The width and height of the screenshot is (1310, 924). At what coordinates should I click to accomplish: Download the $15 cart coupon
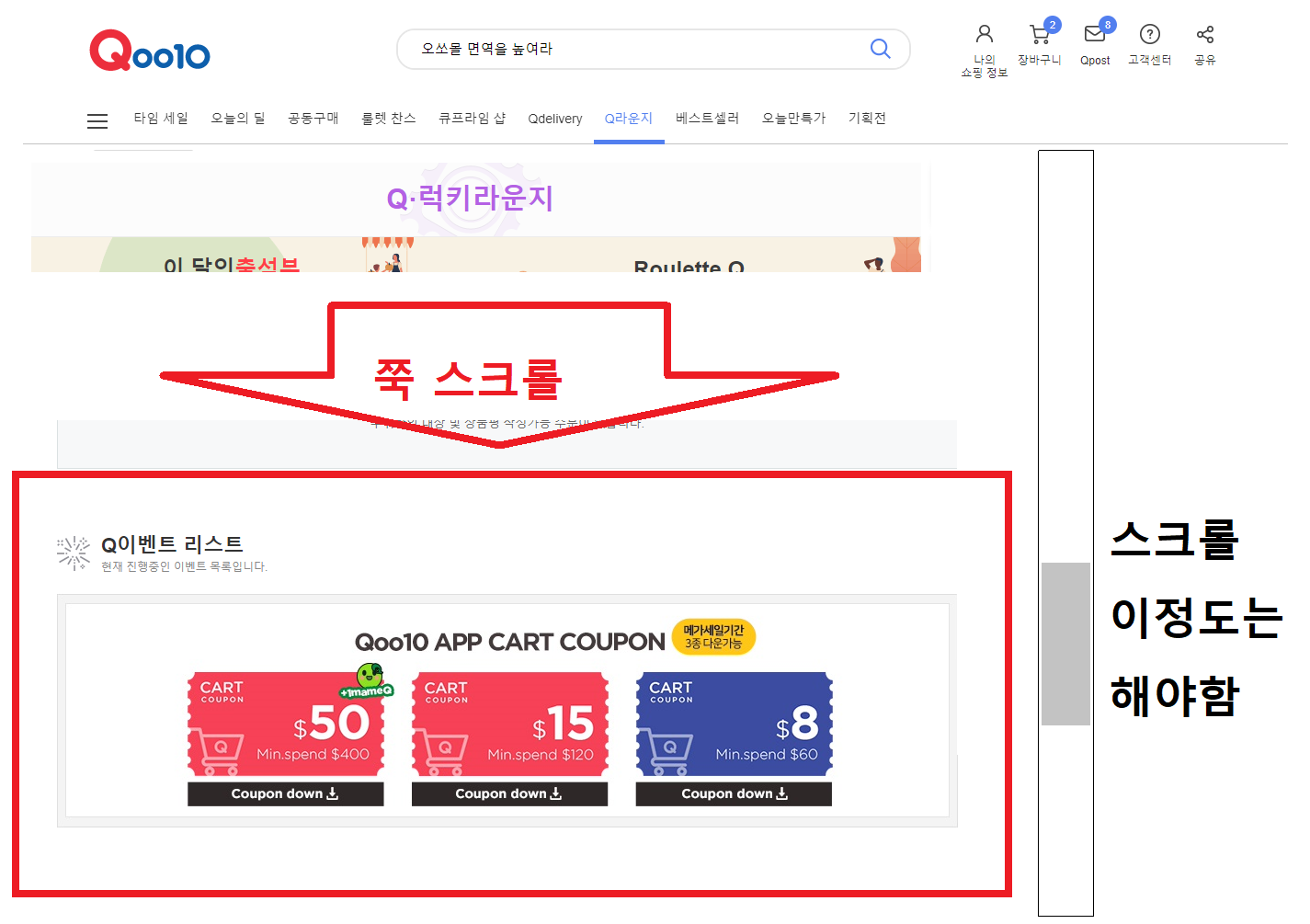[509, 793]
